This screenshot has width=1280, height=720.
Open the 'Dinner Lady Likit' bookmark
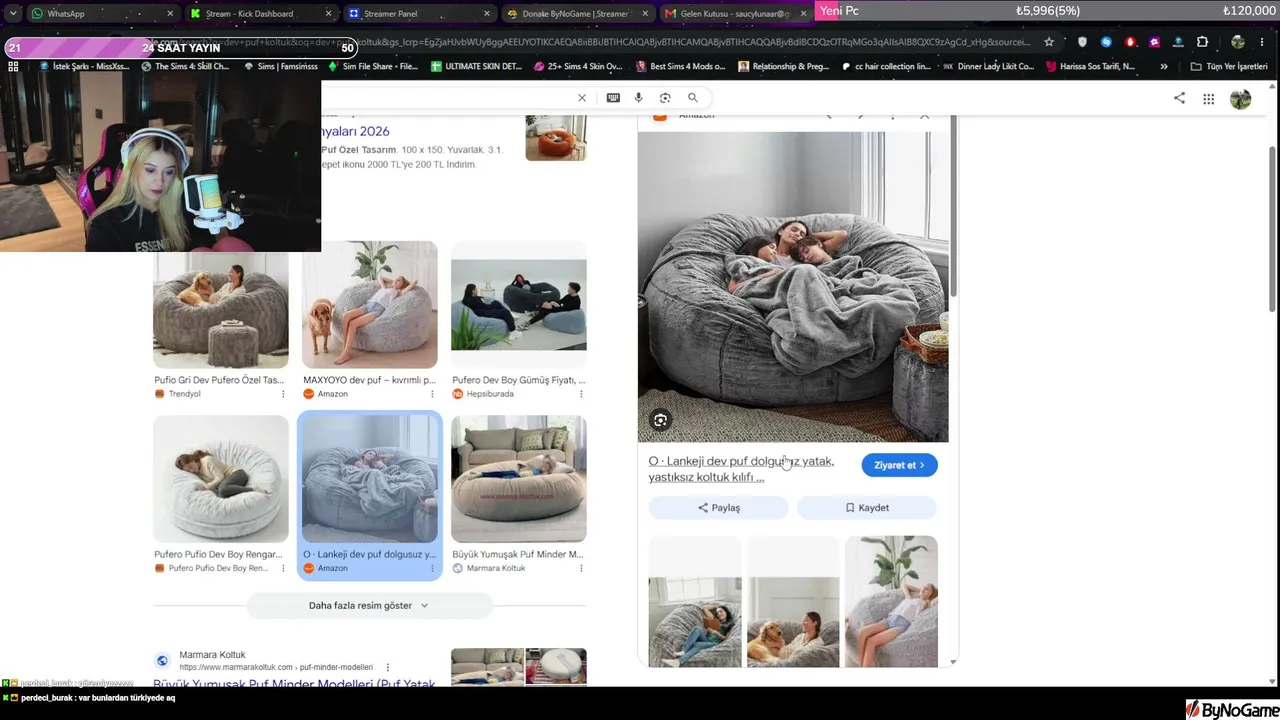click(988, 66)
